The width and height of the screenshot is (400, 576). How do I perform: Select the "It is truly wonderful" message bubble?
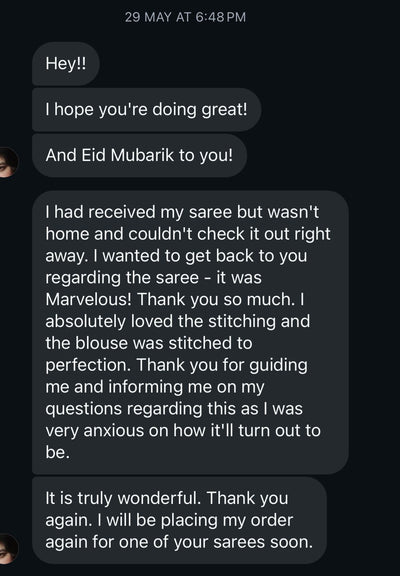[x=179, y=520]
